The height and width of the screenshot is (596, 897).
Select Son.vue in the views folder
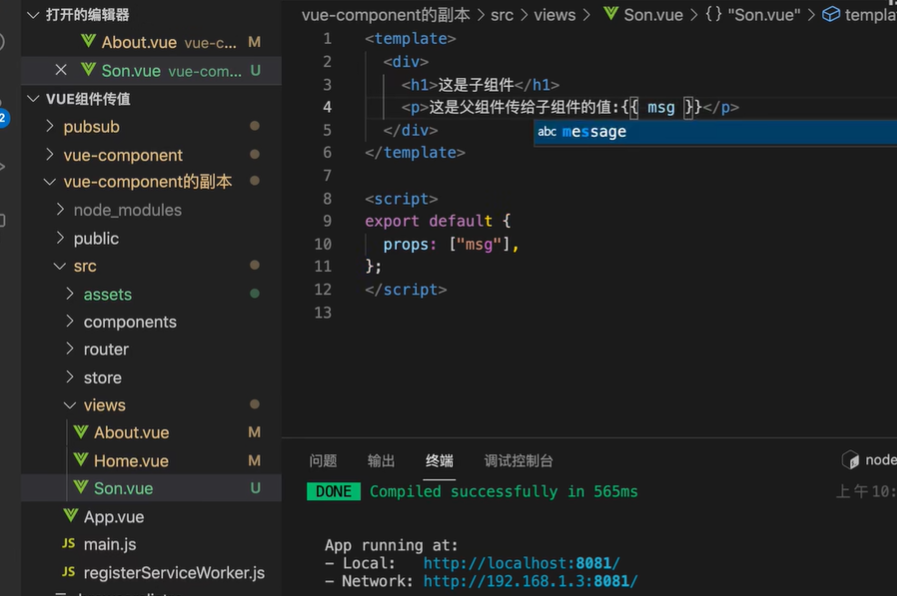click(124, 488)
